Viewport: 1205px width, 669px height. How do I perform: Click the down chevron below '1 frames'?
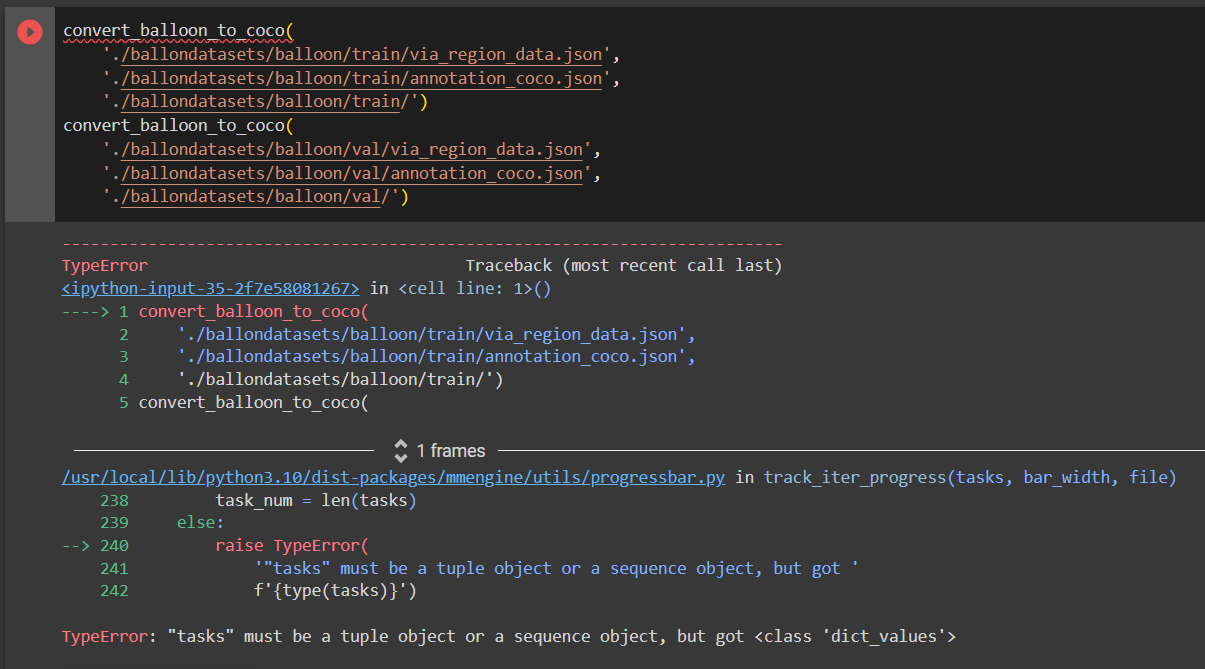(x=401, y=455)
